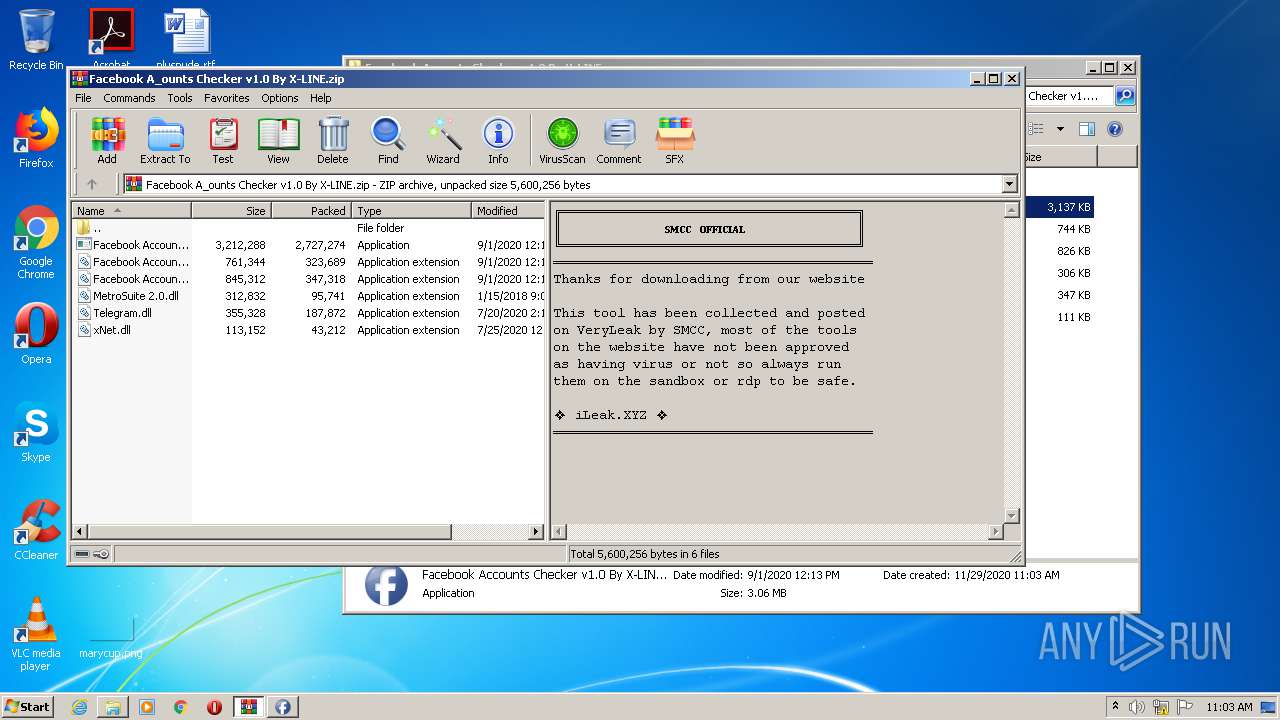Expand the archive path dropdown
The width and height of the screenshot is (1280, 720).
click(1009, 184)
